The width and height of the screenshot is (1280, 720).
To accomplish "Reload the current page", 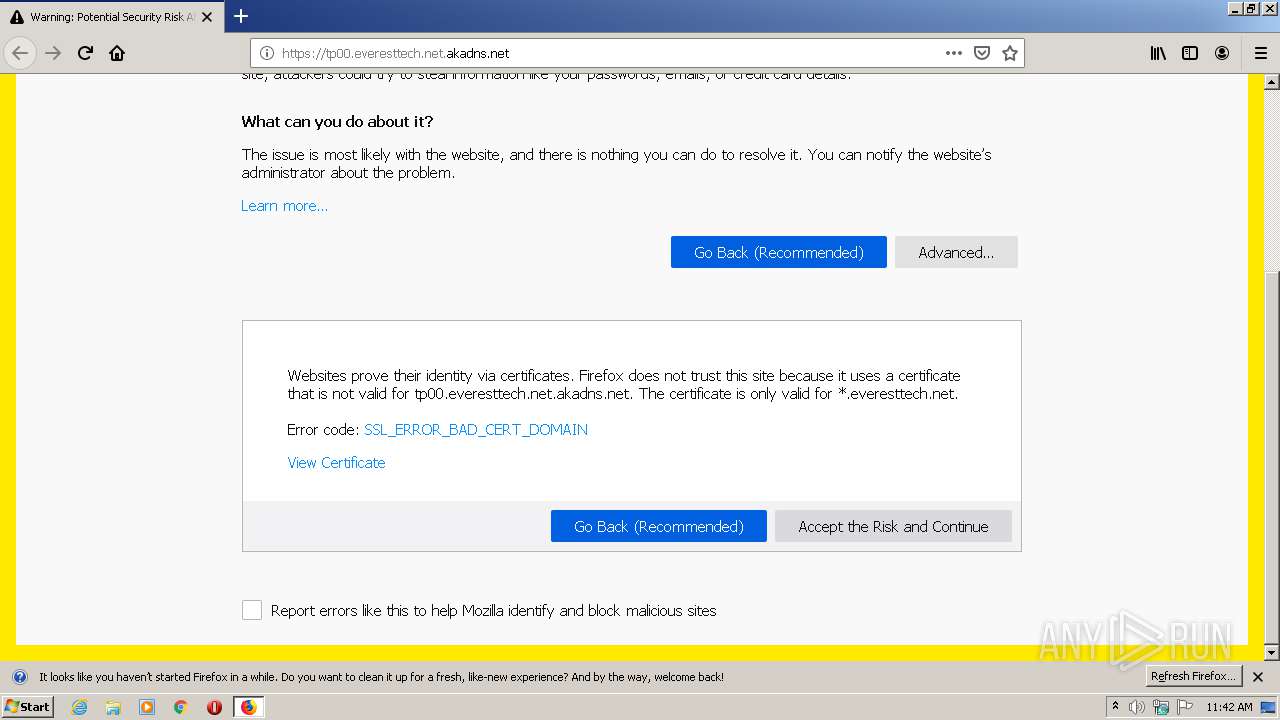I will 85,53.
